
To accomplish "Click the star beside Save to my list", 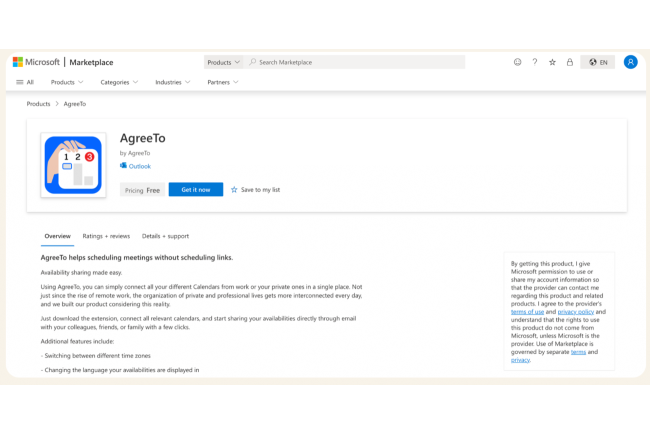I will (234, 189).
